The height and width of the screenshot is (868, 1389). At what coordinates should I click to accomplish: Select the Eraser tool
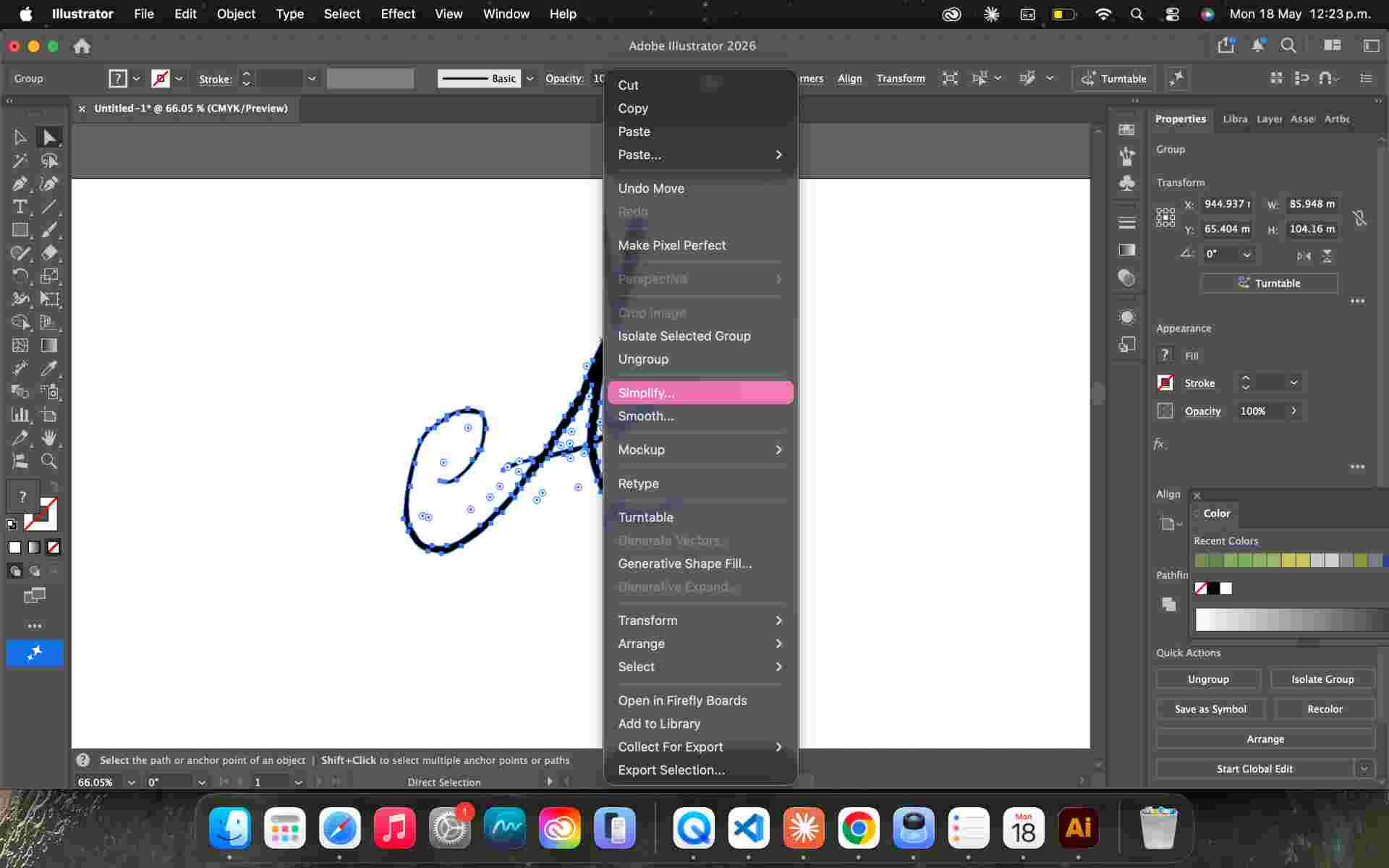pos(49,253)
